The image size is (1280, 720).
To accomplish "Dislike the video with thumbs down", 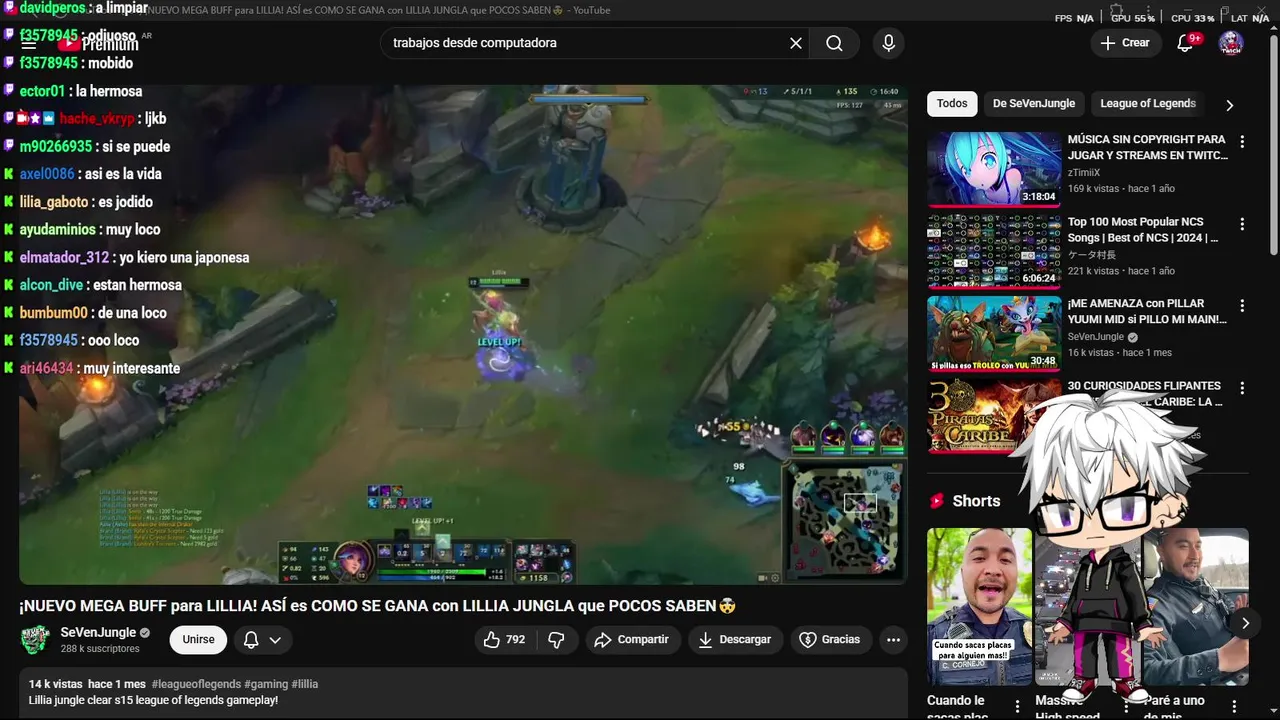I will click(x=557, y=640).
